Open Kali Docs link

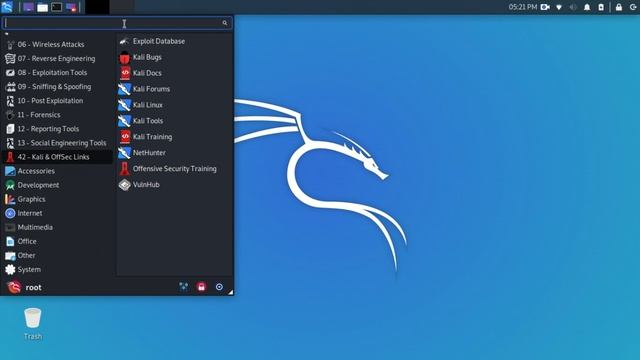pos(175,73)
